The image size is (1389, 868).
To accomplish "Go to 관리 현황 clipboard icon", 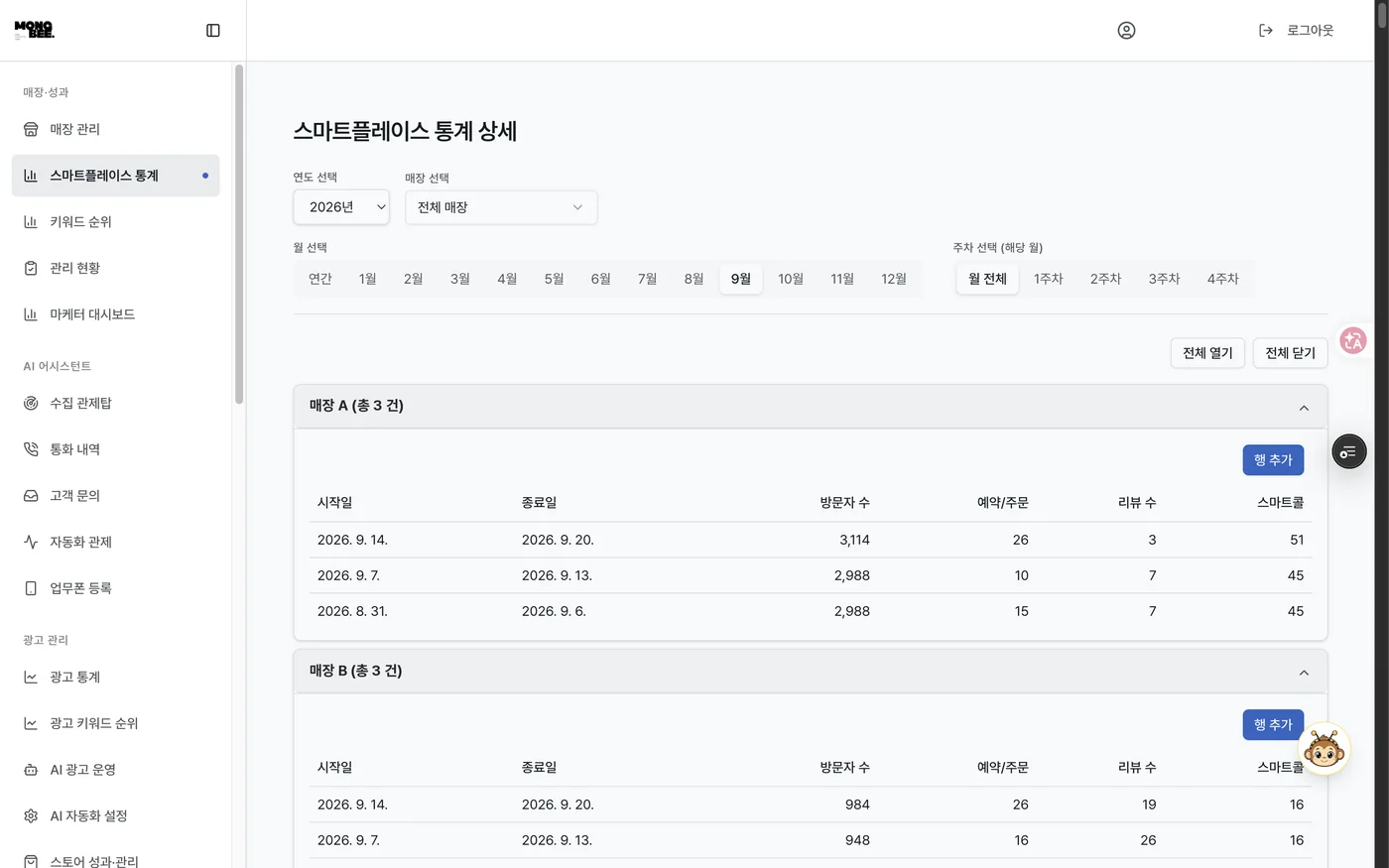I will tap(31, 268).
